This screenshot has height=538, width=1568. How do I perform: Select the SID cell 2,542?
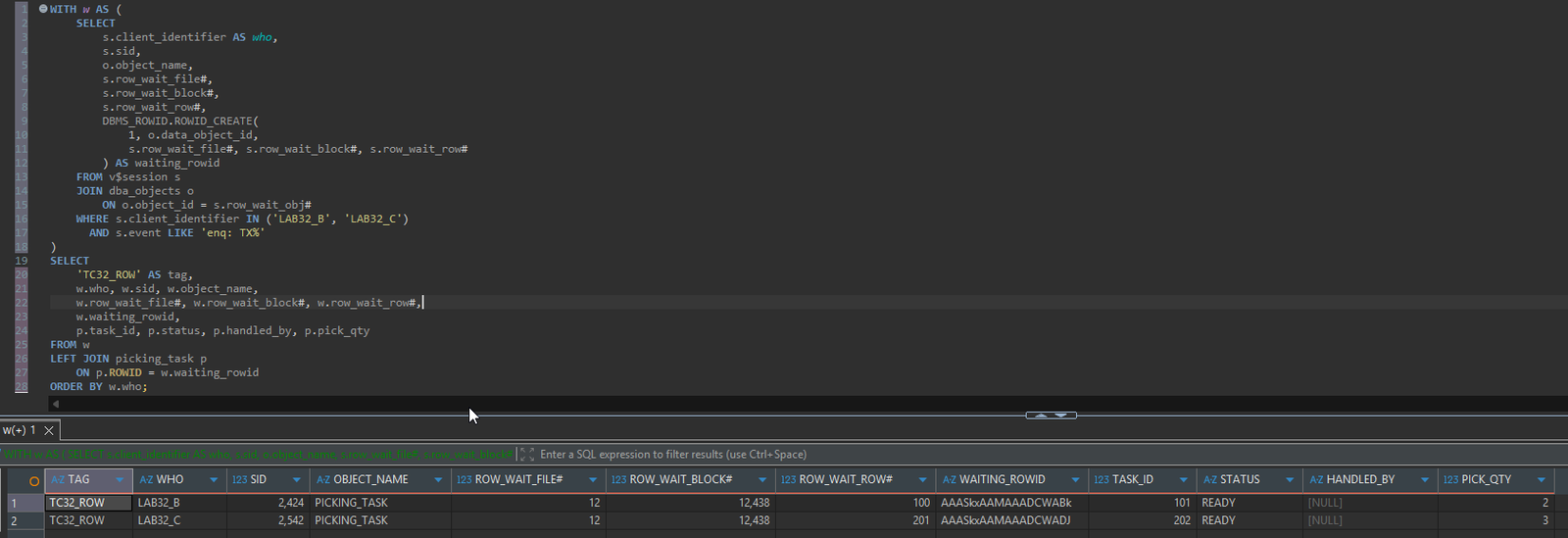coord(268,520)
